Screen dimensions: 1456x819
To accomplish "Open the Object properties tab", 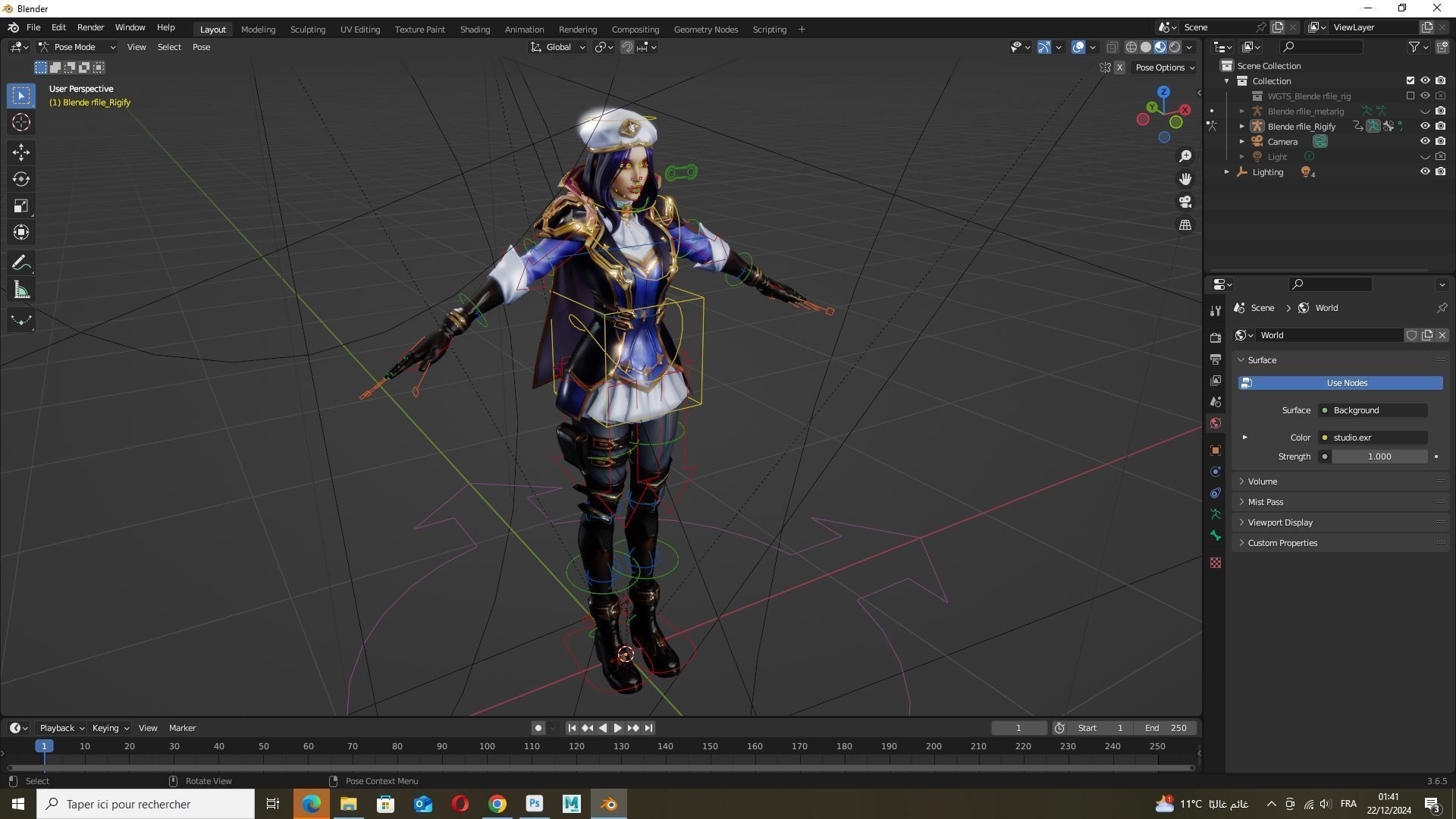I will click(1216, 450).
